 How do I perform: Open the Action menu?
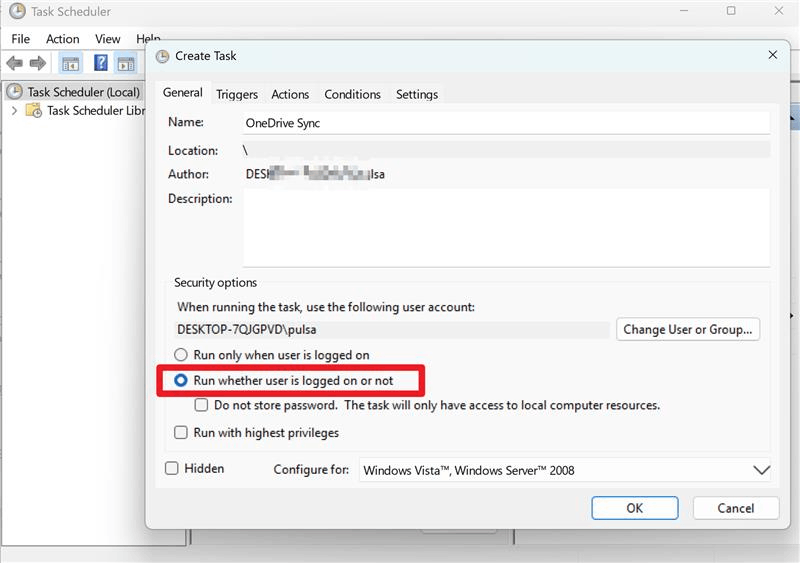[63, 39]
